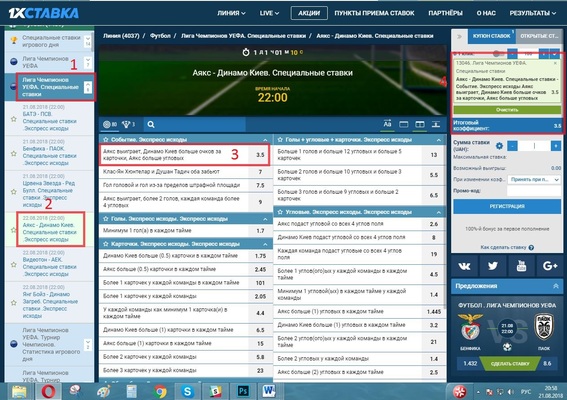Image resolution: width=567 pixels, height=400 pixels.
Task: Click the РЕГИСТРАЦИЯ button
Action: pyautogui.click(x=507, y=206)
